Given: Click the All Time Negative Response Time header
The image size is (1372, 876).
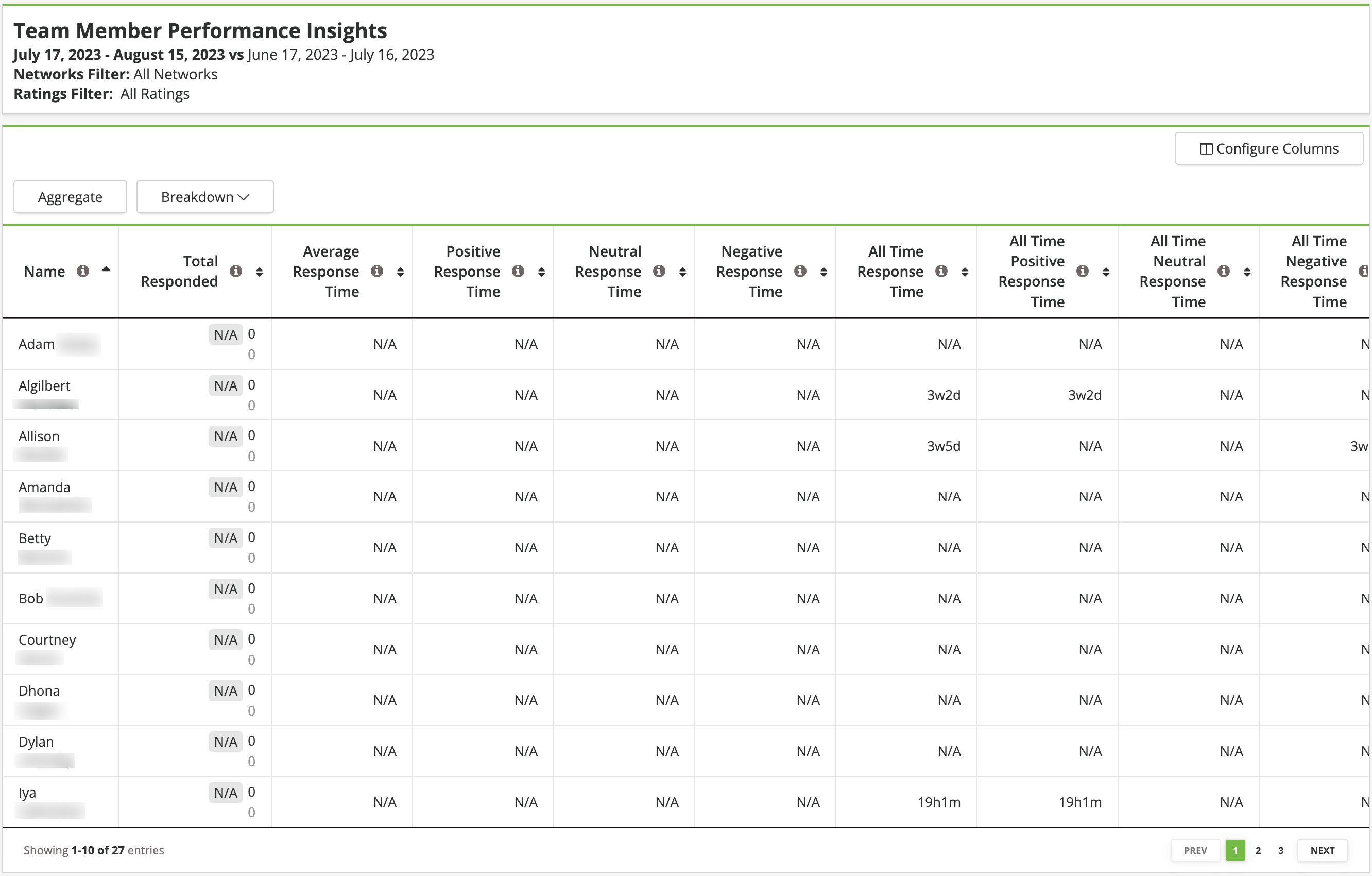Looking at the screenshot, I should click(x=1314, y=271).
